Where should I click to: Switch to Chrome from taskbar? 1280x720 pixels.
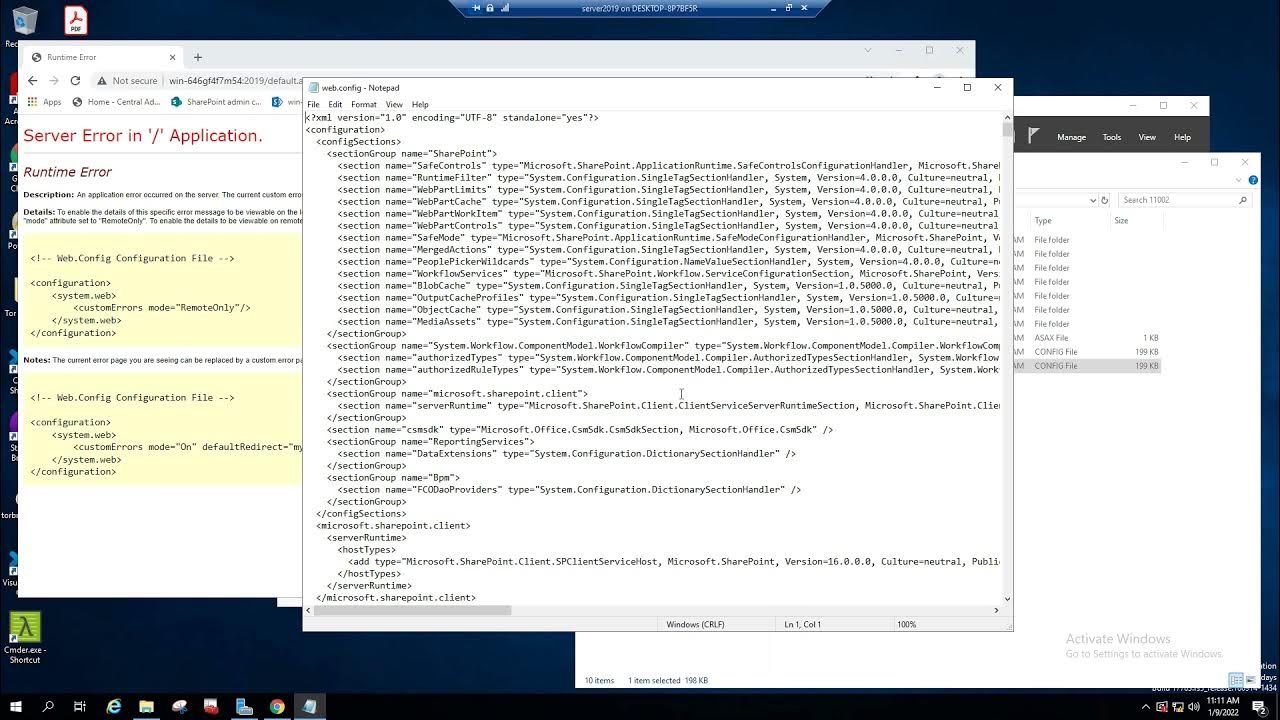[x=277, y=706]
